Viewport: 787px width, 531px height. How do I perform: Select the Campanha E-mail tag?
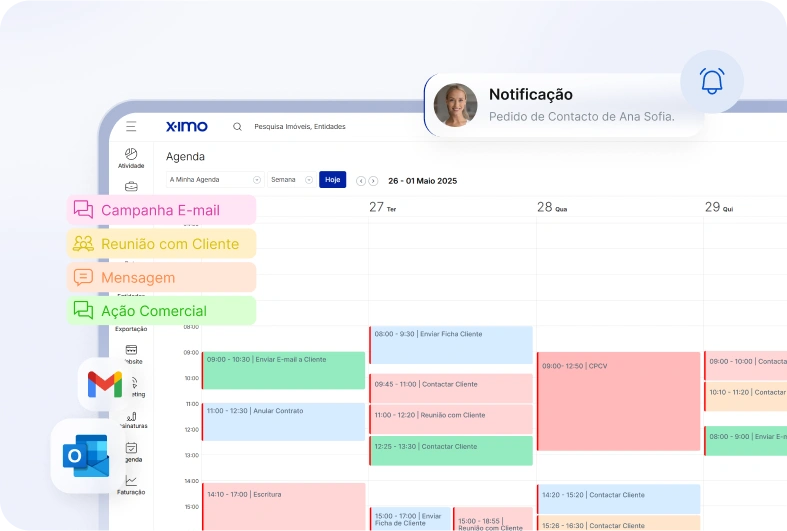(161, 210)
